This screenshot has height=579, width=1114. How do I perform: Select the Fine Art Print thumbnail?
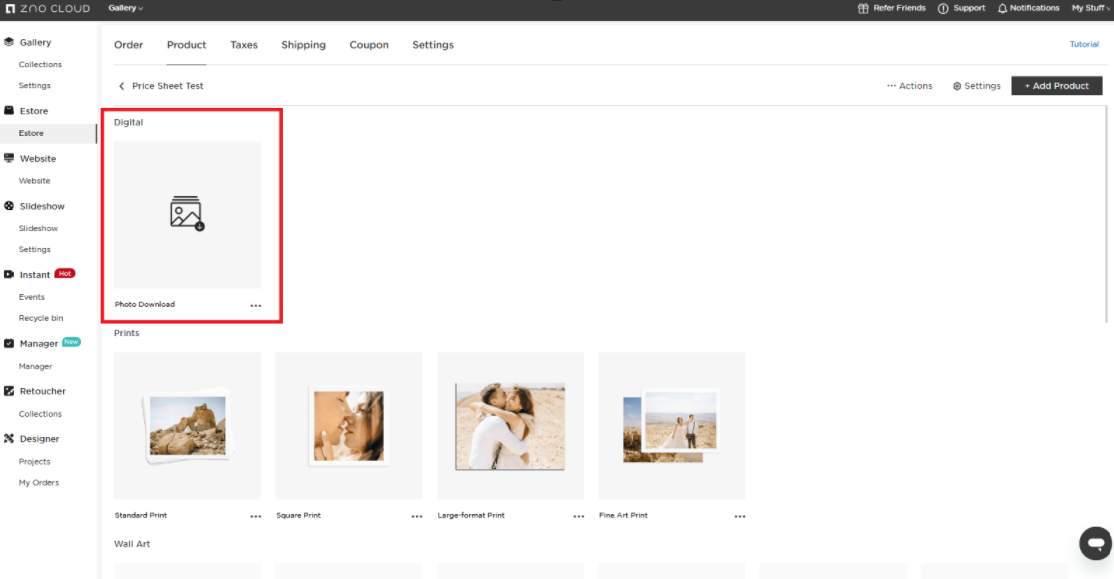click(x=671, y=425)
